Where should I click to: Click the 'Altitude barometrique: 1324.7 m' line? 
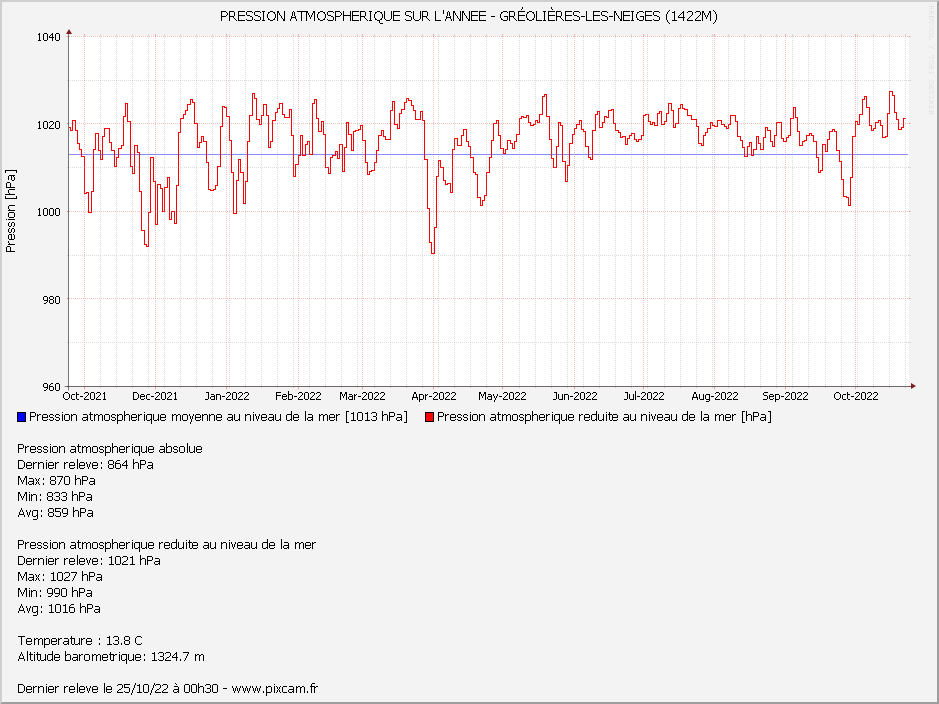point(111,656)
